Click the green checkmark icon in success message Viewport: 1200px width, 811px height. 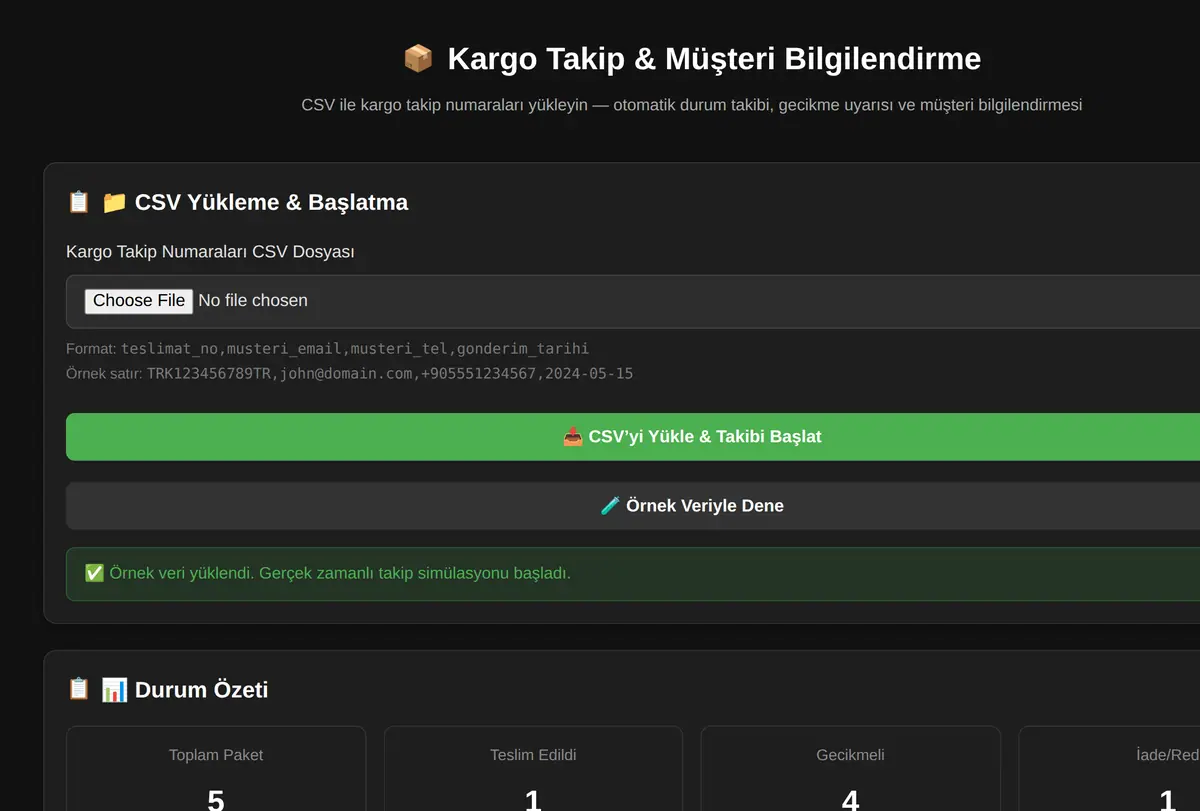(94, 573)
